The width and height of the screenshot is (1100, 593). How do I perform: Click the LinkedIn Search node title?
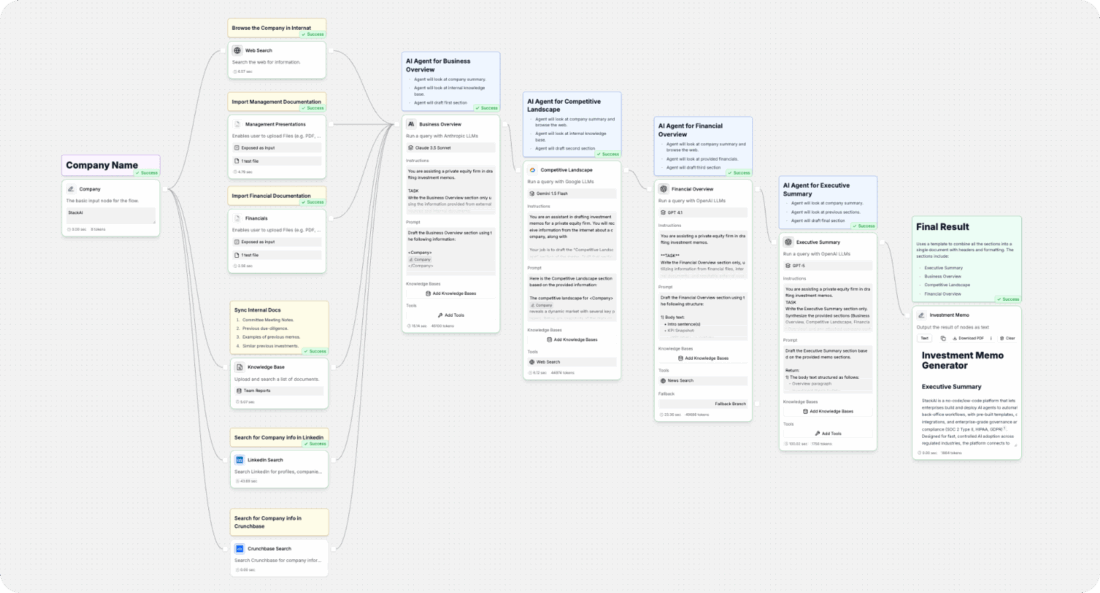coord(265,460)
